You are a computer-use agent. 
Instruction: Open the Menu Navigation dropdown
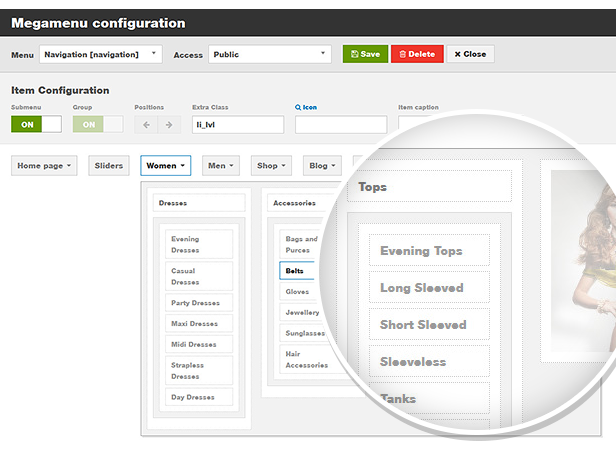[100, 54]
